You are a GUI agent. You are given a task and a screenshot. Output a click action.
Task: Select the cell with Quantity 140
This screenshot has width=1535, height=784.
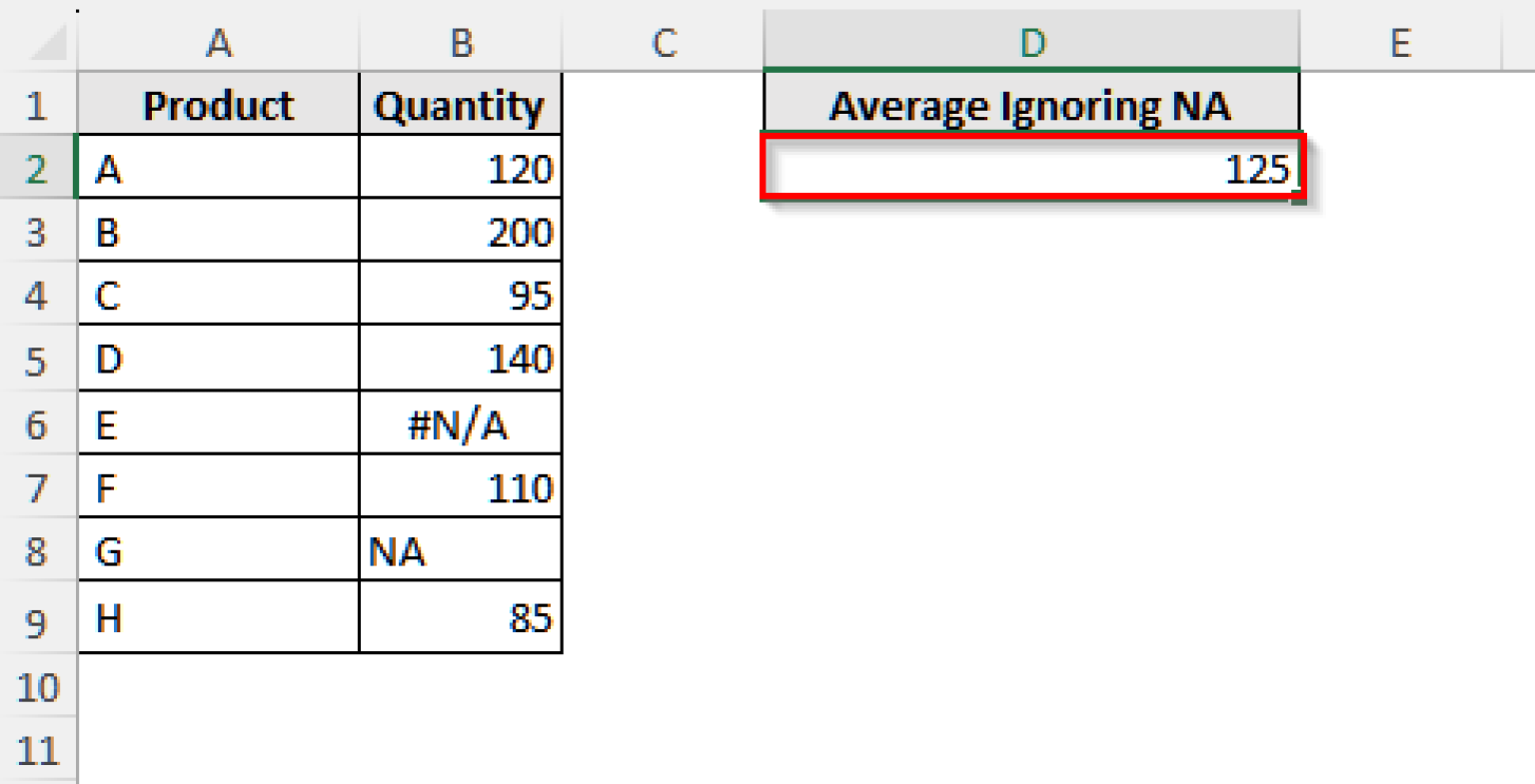pos(460,360)
